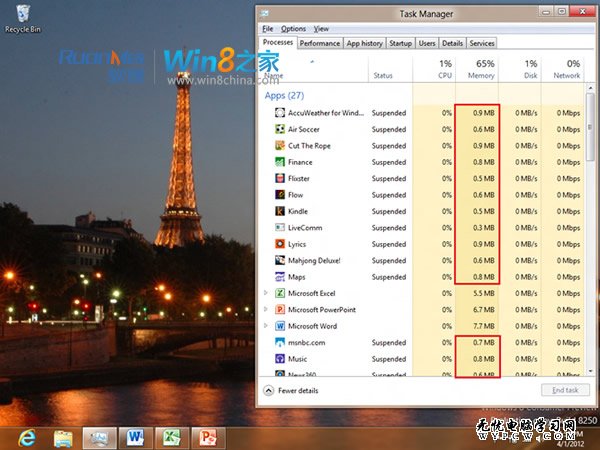
Task: Switch to the Startup tab
Action: click(400, 43)
